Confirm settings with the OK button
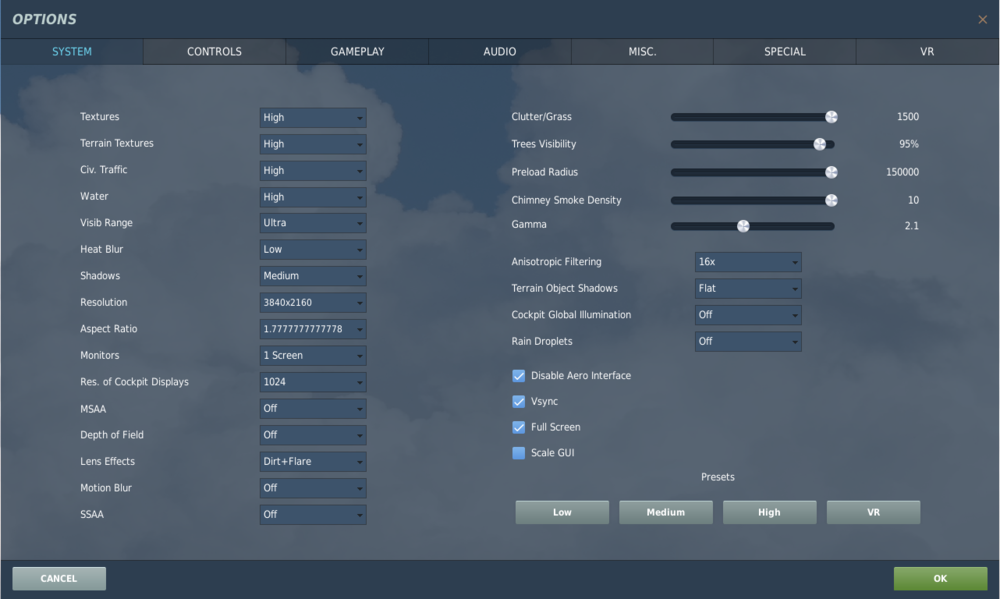 [939, 578]
